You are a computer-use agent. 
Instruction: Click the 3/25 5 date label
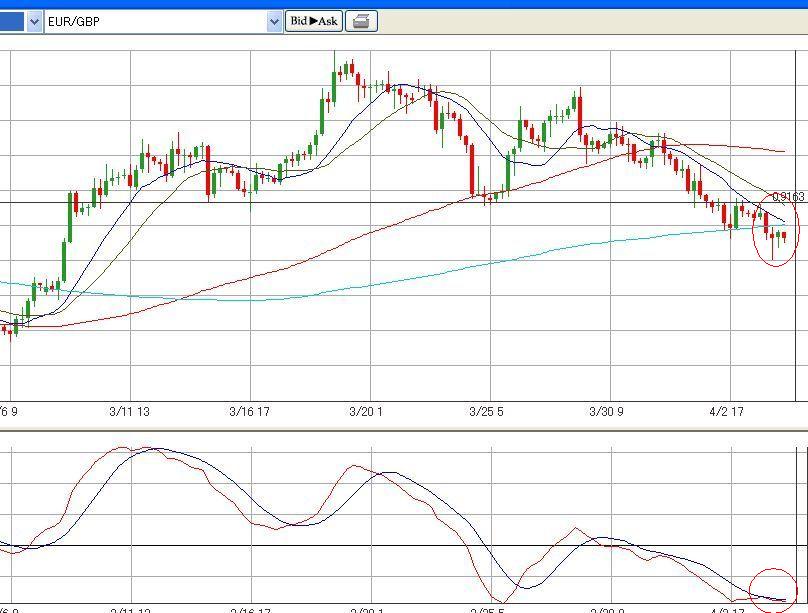point(486,412)
